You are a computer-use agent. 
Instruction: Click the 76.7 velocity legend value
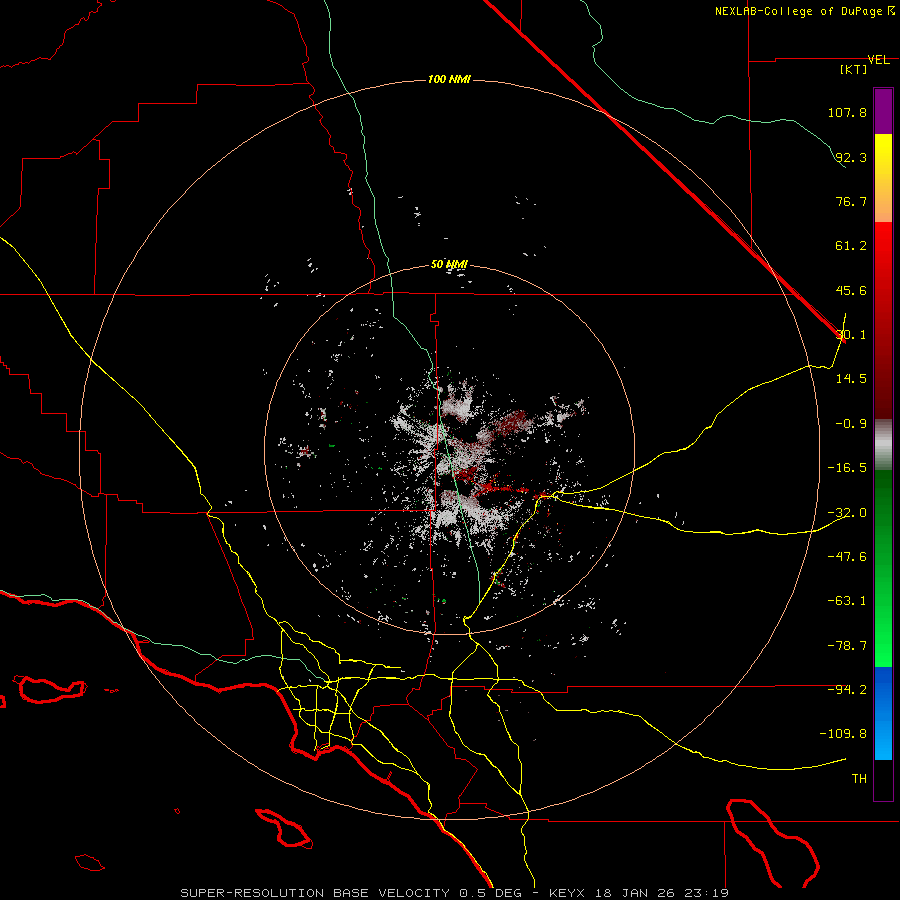[851, 201]
